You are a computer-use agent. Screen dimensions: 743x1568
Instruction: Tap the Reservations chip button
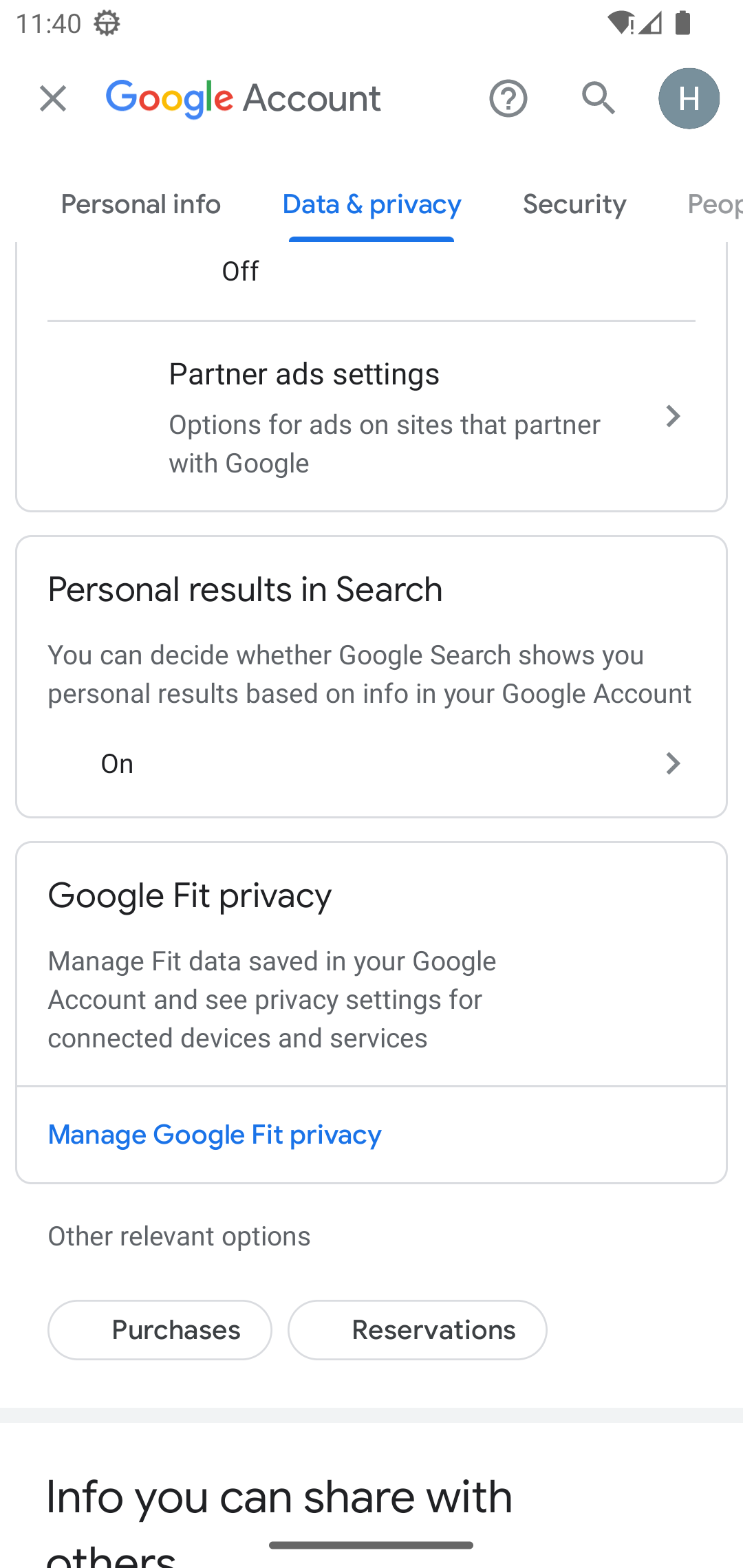[417, 1330]
